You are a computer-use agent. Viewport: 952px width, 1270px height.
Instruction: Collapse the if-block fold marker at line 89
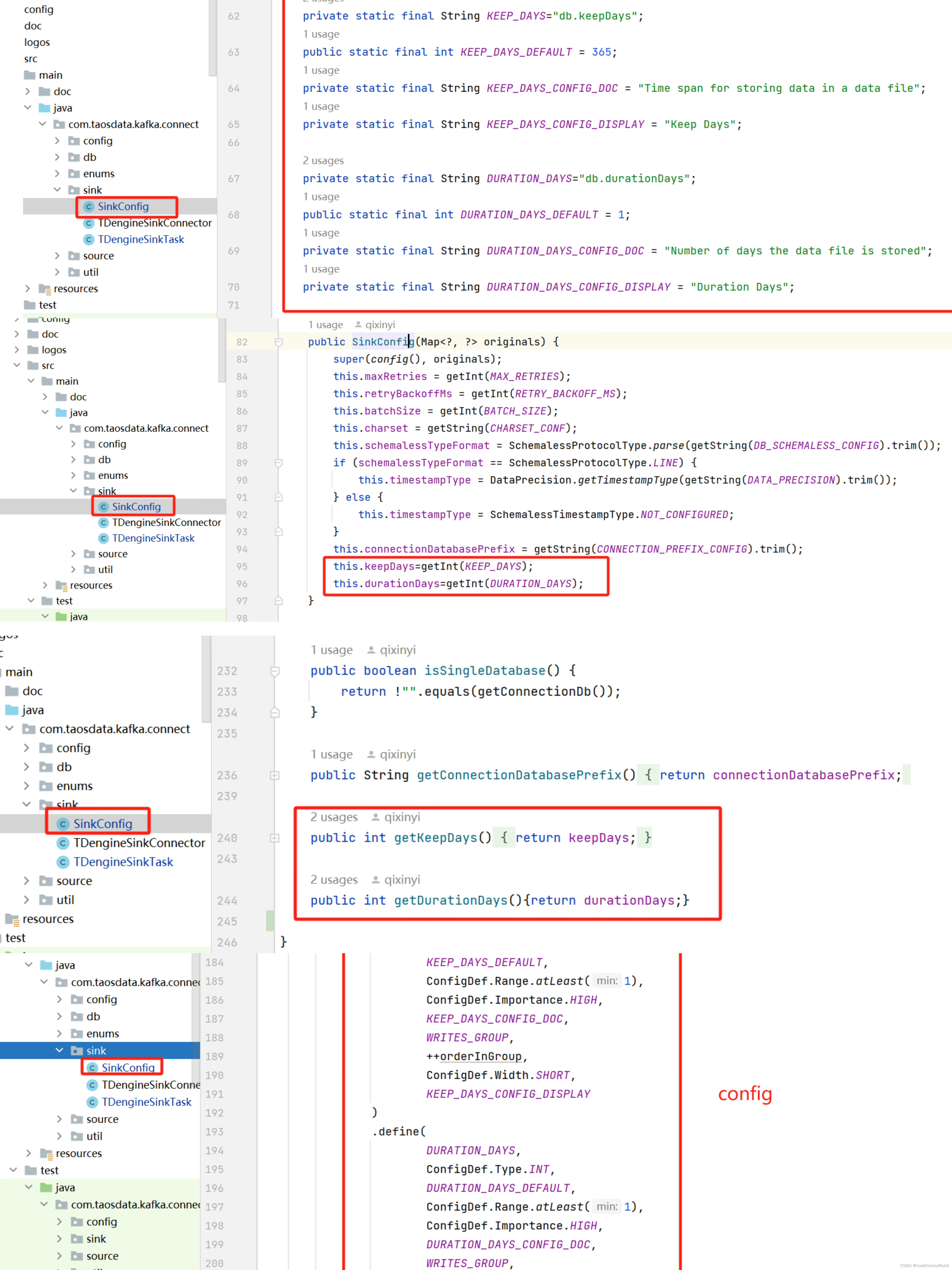[x=278, y=463]
